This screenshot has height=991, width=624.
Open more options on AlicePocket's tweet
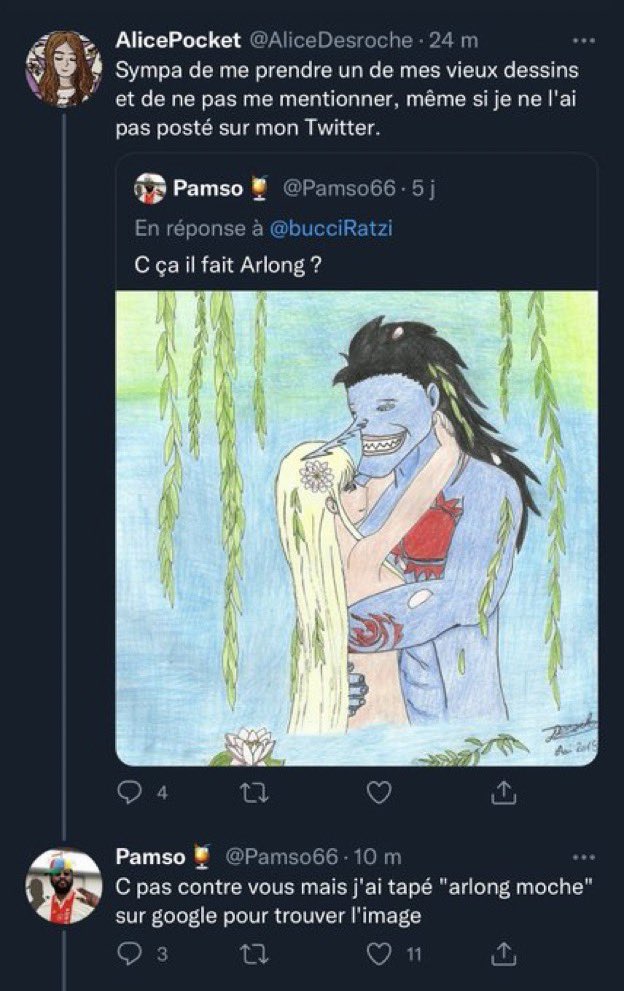(x=583, y=40)
